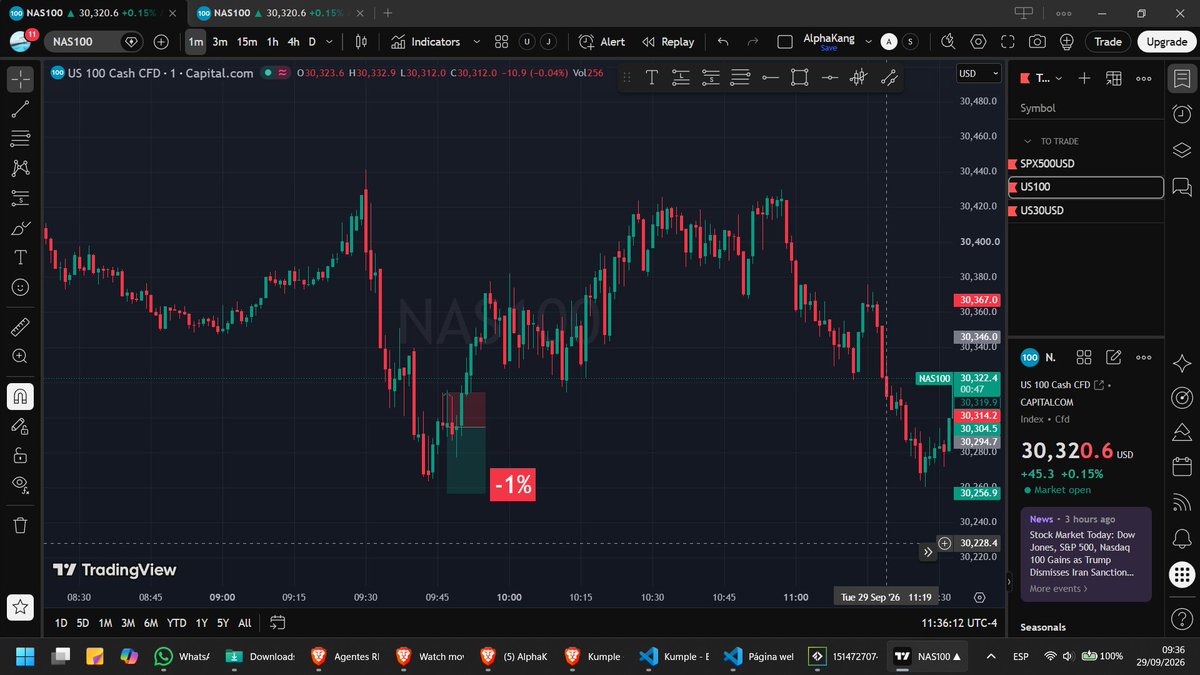
Task: Select the ruler measure tool
Action: tap(20, 327)
